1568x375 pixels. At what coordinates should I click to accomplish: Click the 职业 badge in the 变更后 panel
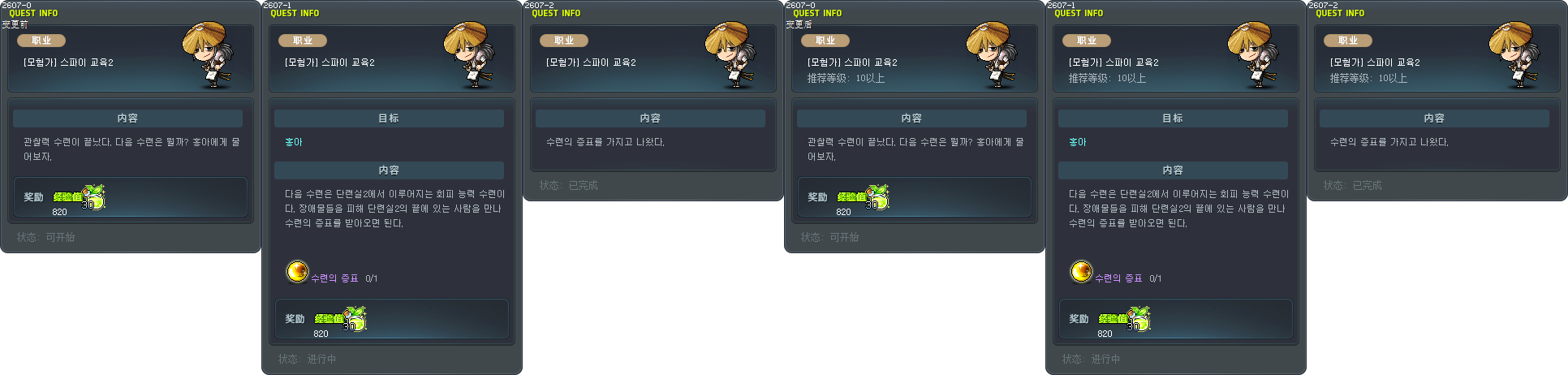[825, 41]
